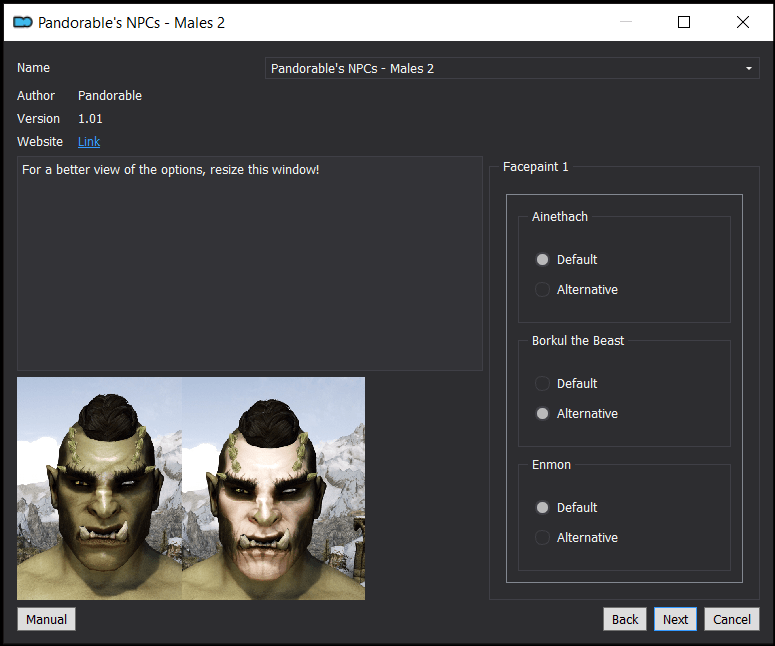Click the version value 1.01
Screen dimensions: 775x646
90,119
